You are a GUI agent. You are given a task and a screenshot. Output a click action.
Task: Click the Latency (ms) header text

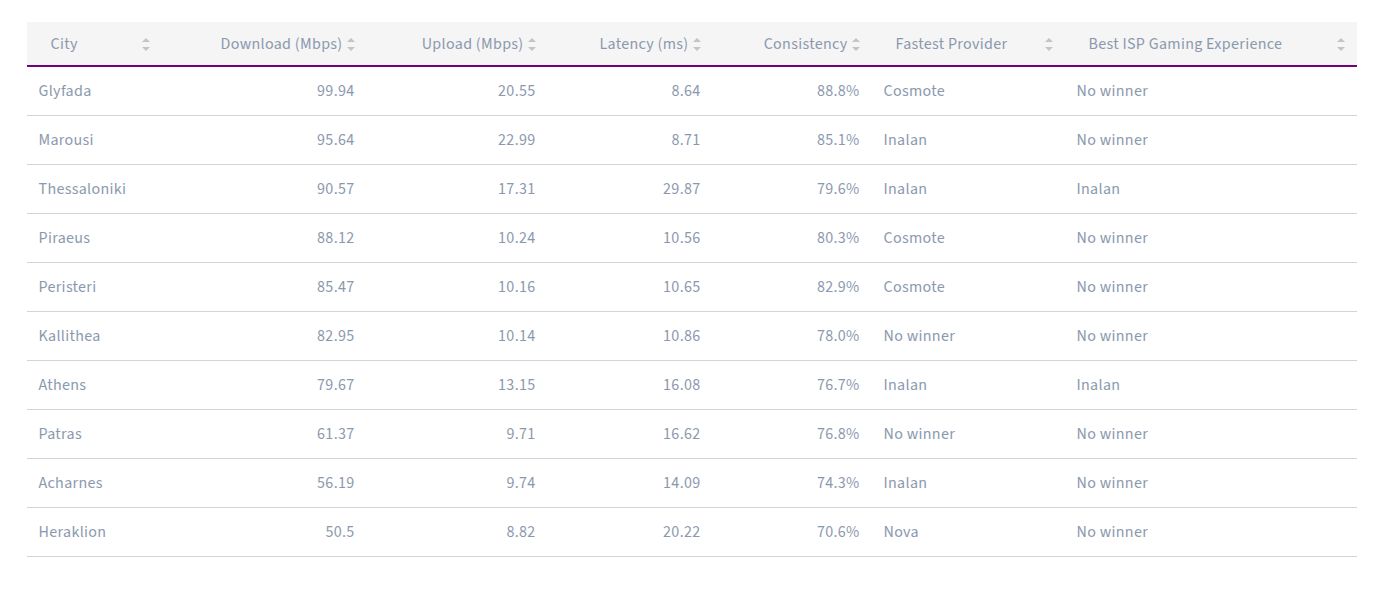643,44
